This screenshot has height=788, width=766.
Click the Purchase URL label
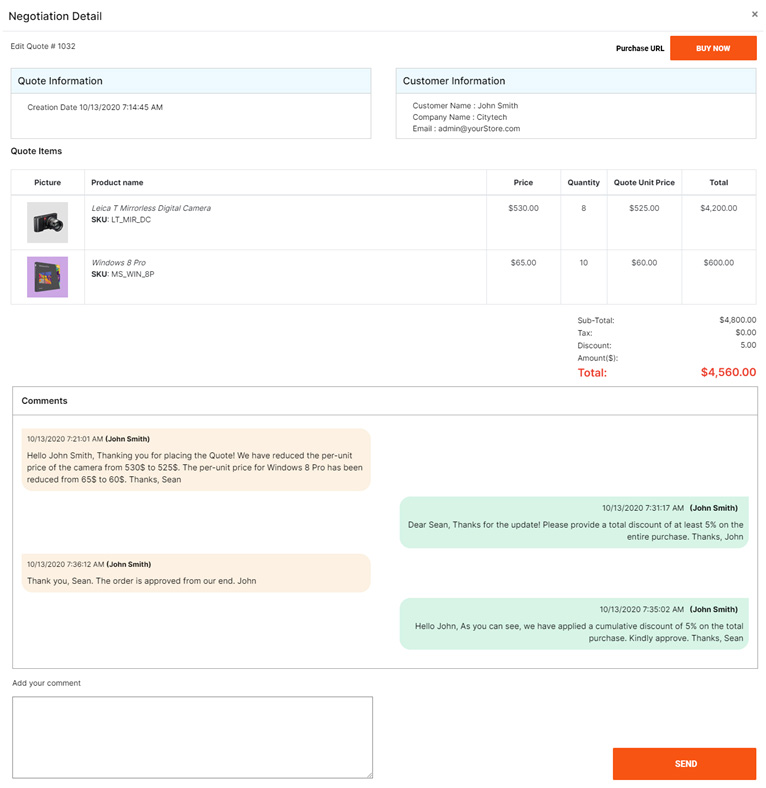click(640, 48)
